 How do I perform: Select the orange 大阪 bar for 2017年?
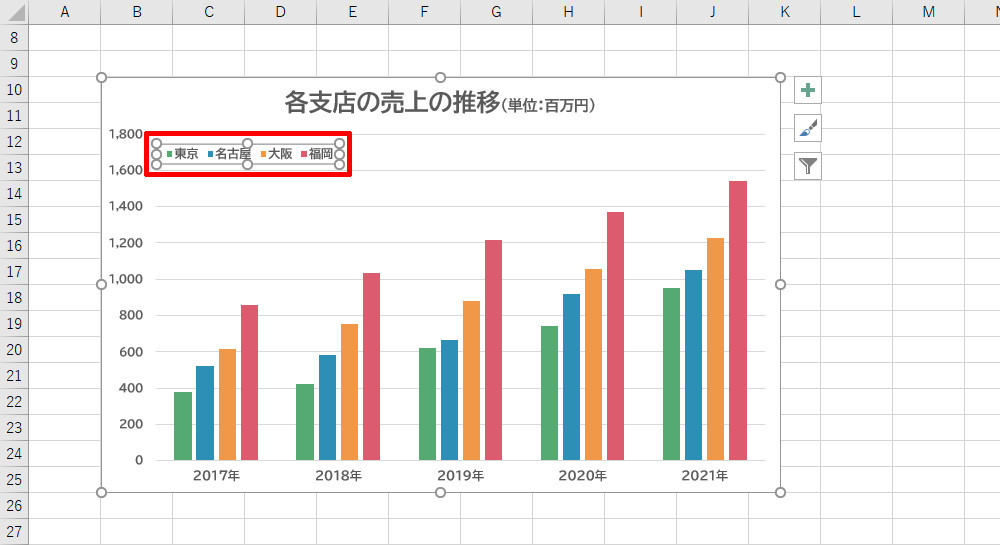227,404
